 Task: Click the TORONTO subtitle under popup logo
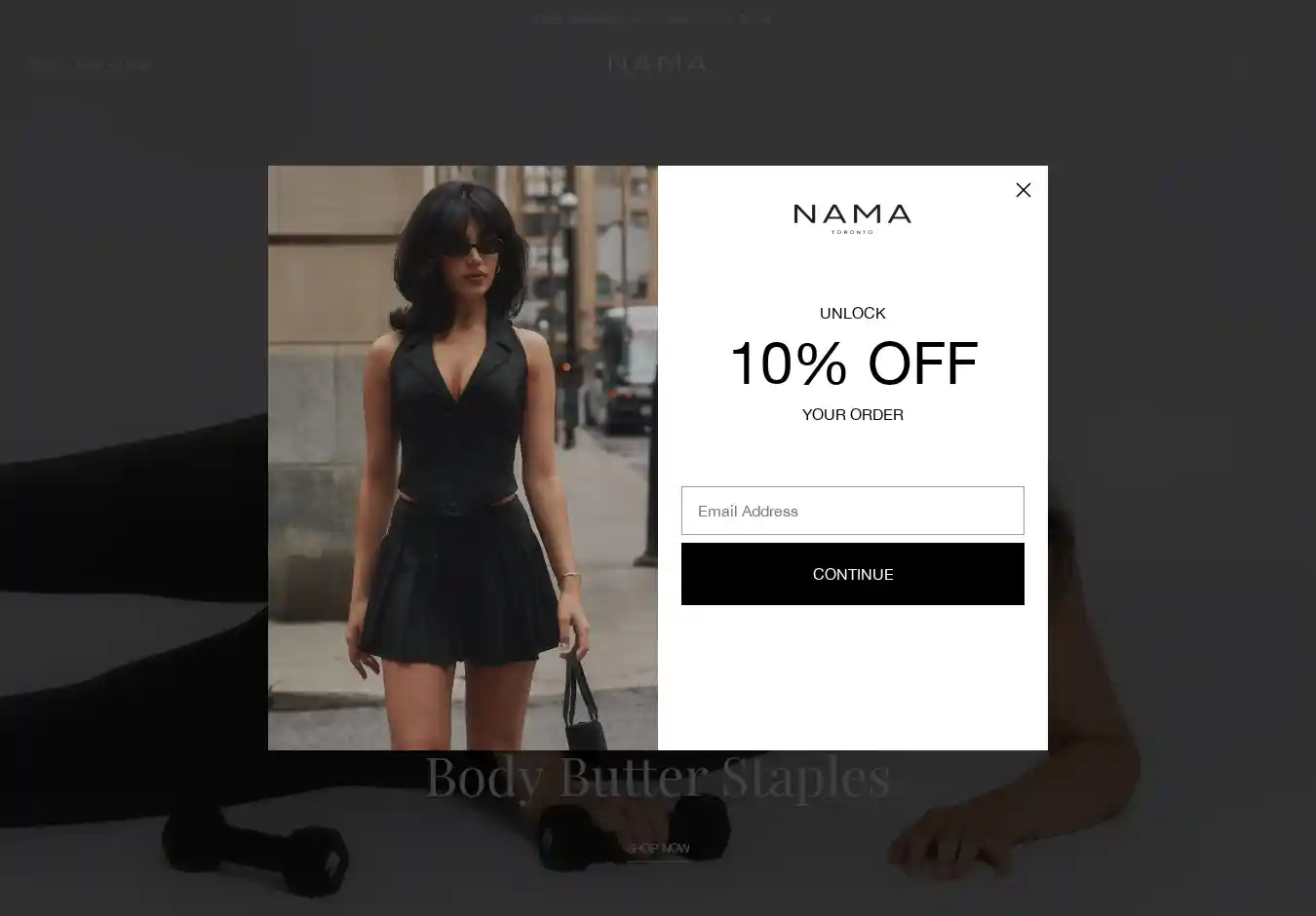tap(852, 232)
